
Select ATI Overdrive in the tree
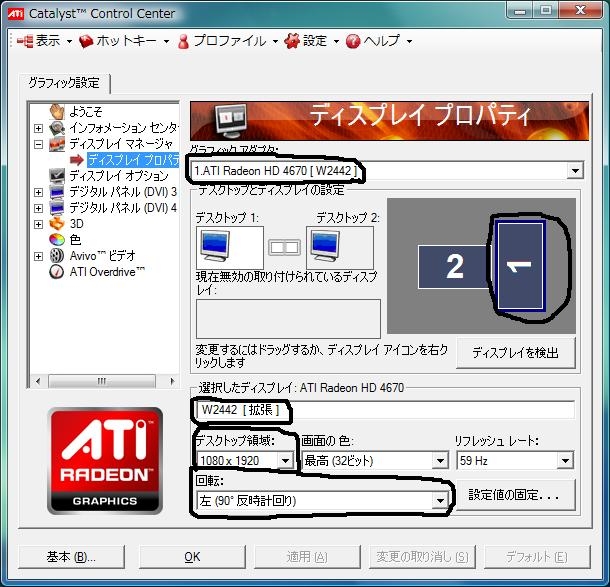tap(107, 272)
